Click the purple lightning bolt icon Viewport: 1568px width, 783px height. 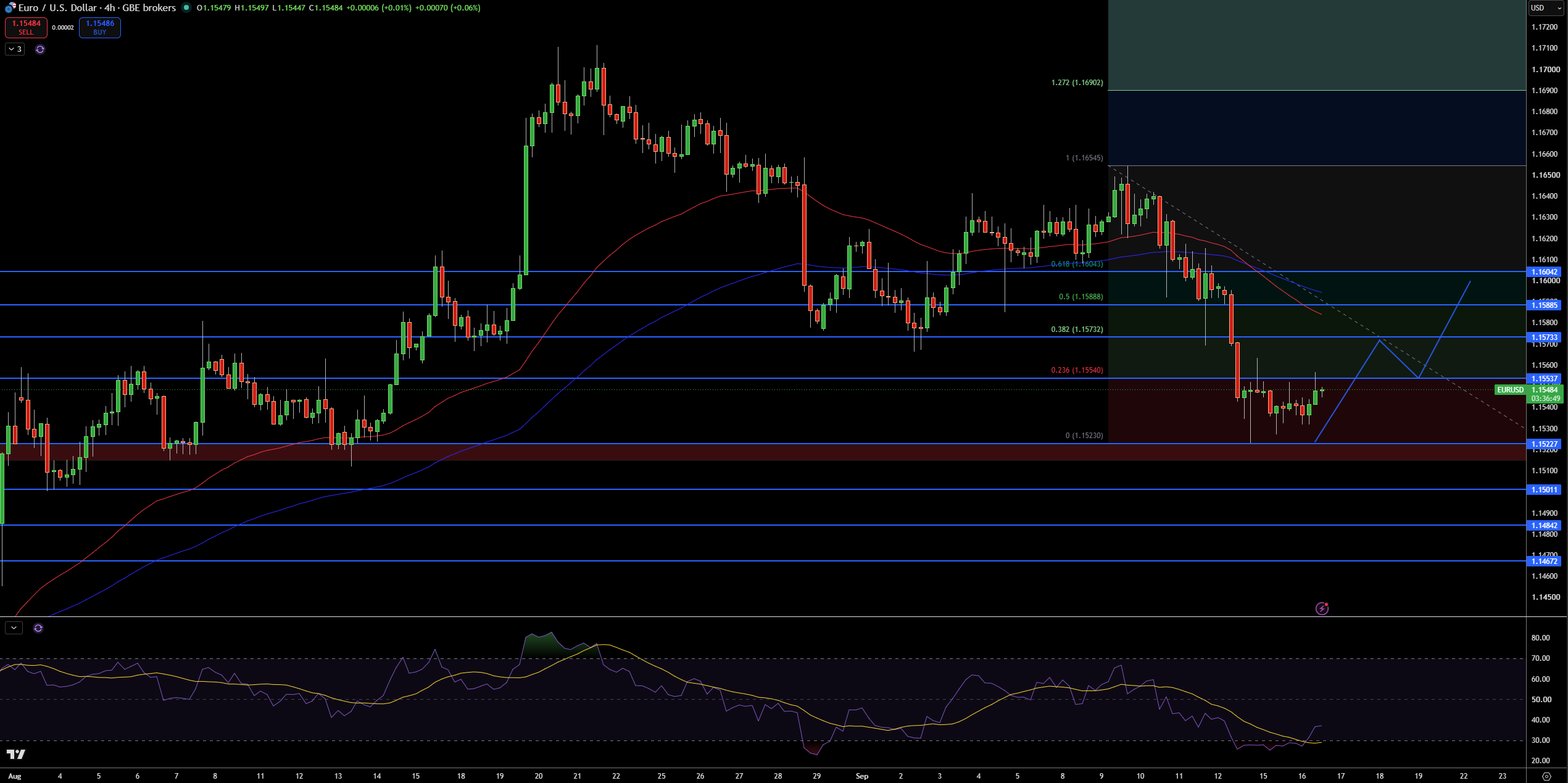coord(1322,608)
